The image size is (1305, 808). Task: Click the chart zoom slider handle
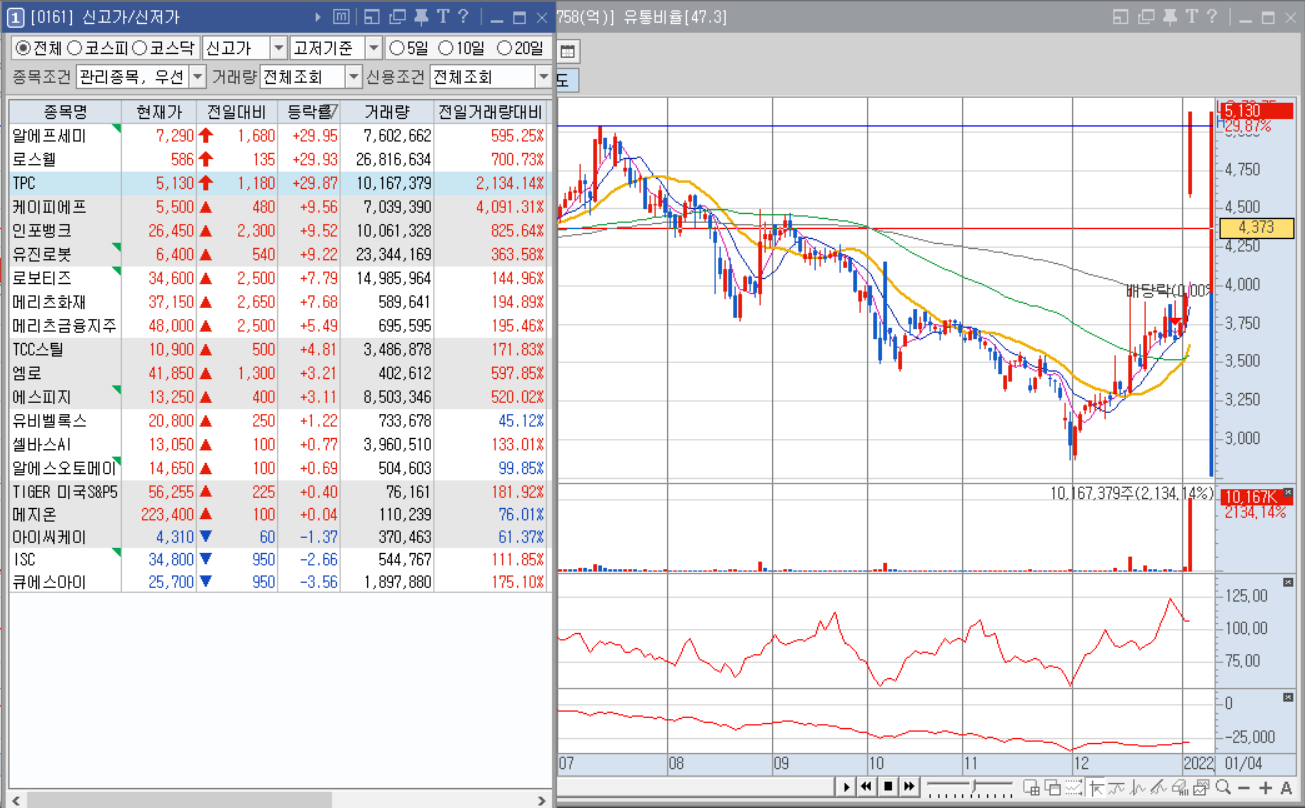[x=973, y=787]
